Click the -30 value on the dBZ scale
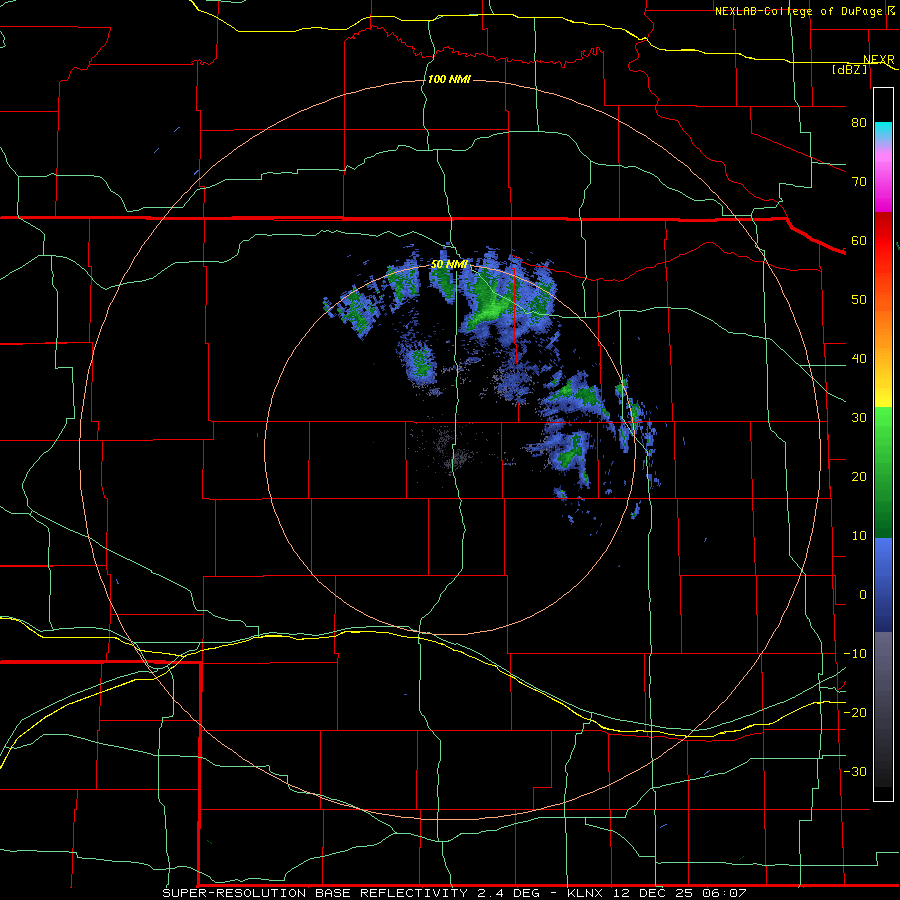The height and width of the screenshot is (900, 900). 855,772
